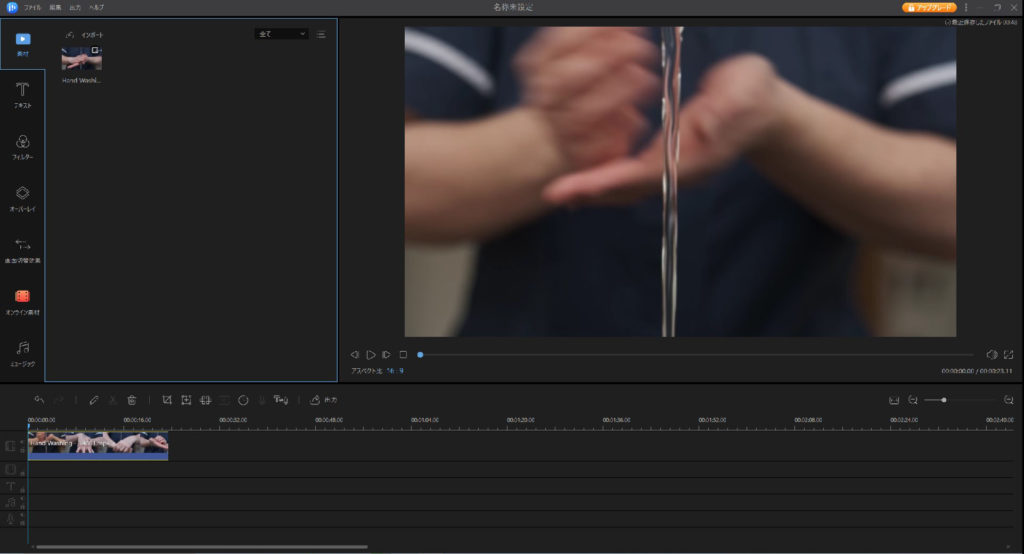Screen dimensions: 1024x554
Task: Zoom in the timeline
Action: pos(1008,400)
